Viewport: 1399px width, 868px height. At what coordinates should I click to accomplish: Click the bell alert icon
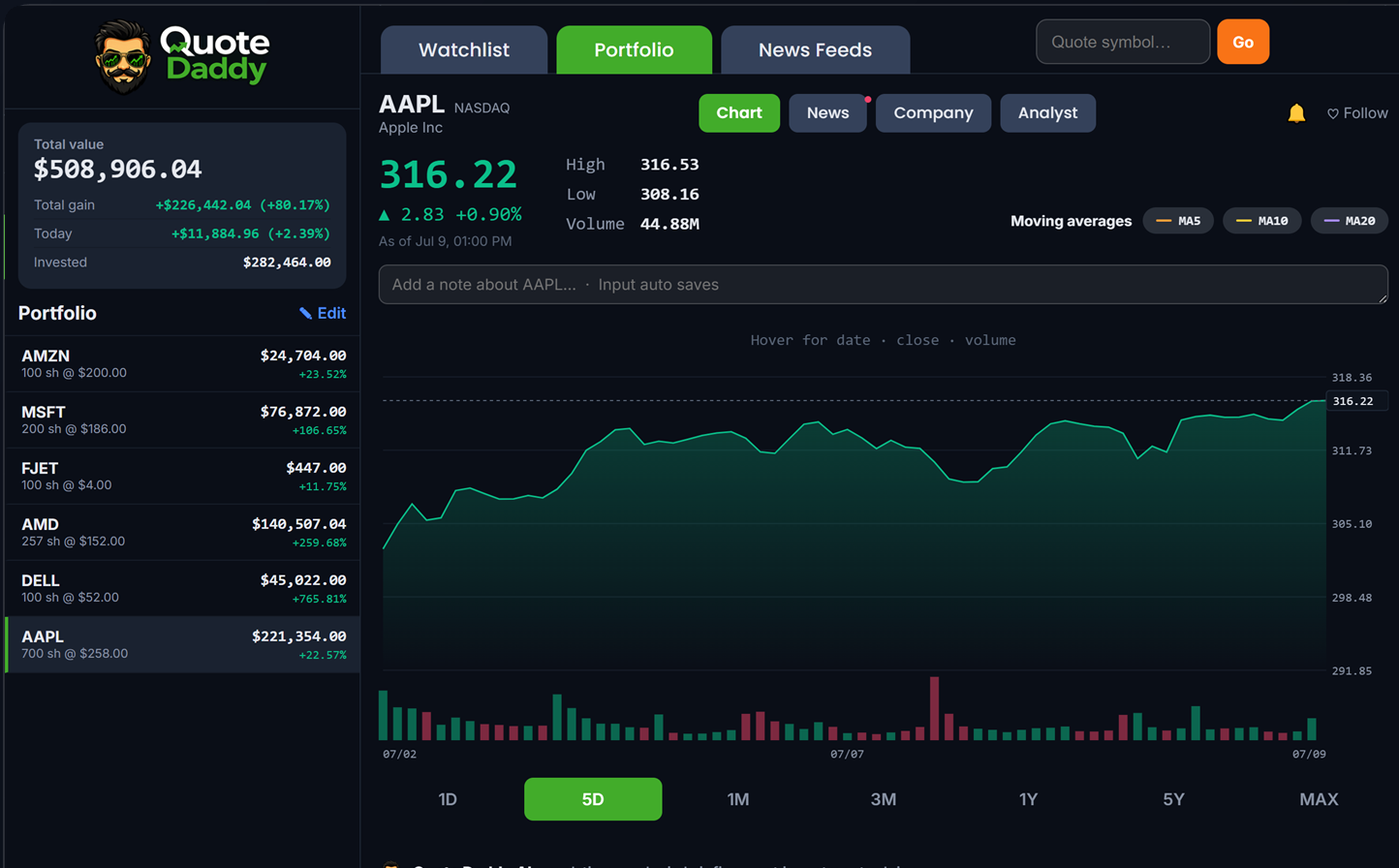point(1296,113)
